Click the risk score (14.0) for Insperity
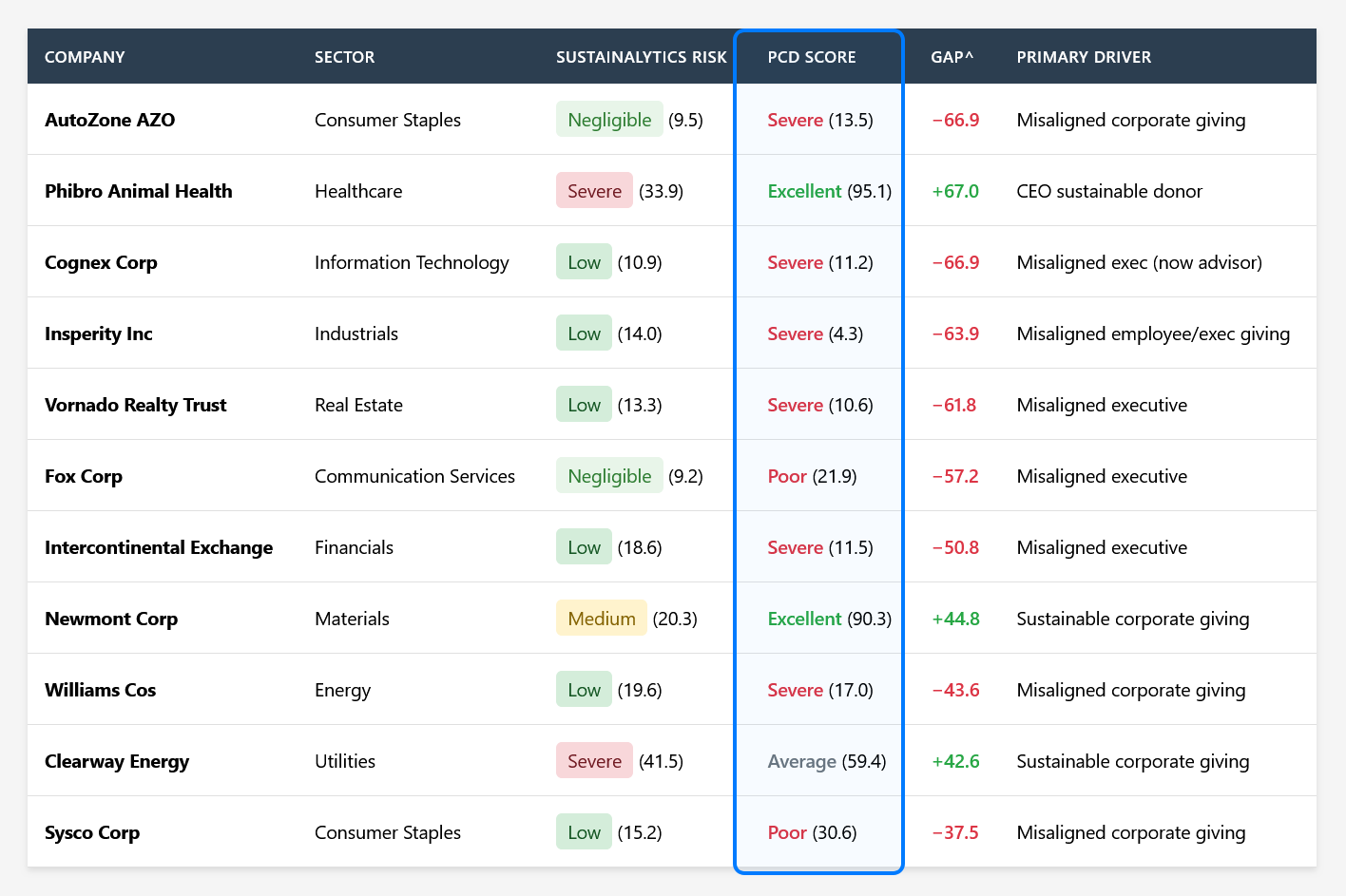Screen dimensions: 1346x896 [640, 334]
